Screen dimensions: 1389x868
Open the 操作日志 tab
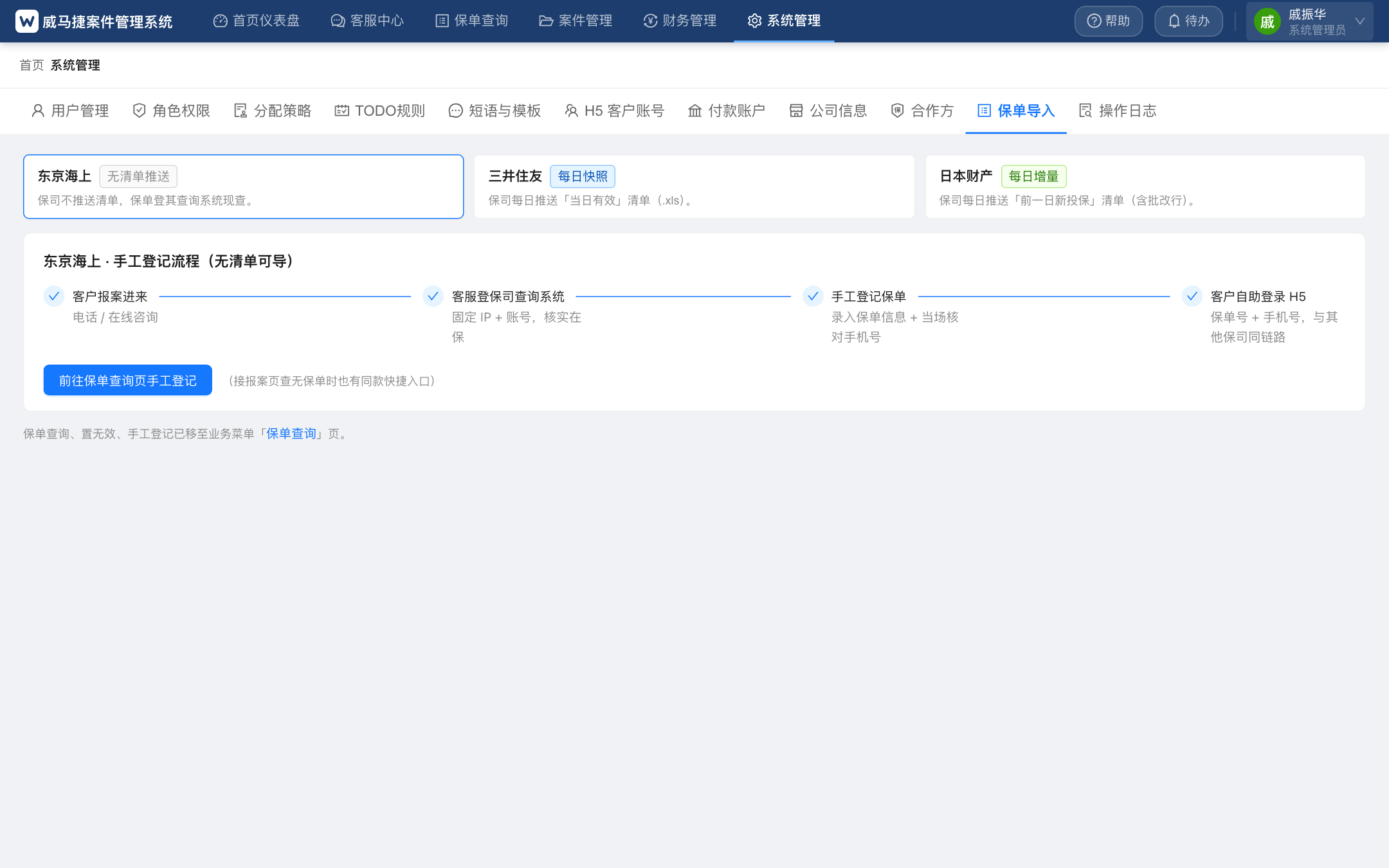tap(1118, 111)
